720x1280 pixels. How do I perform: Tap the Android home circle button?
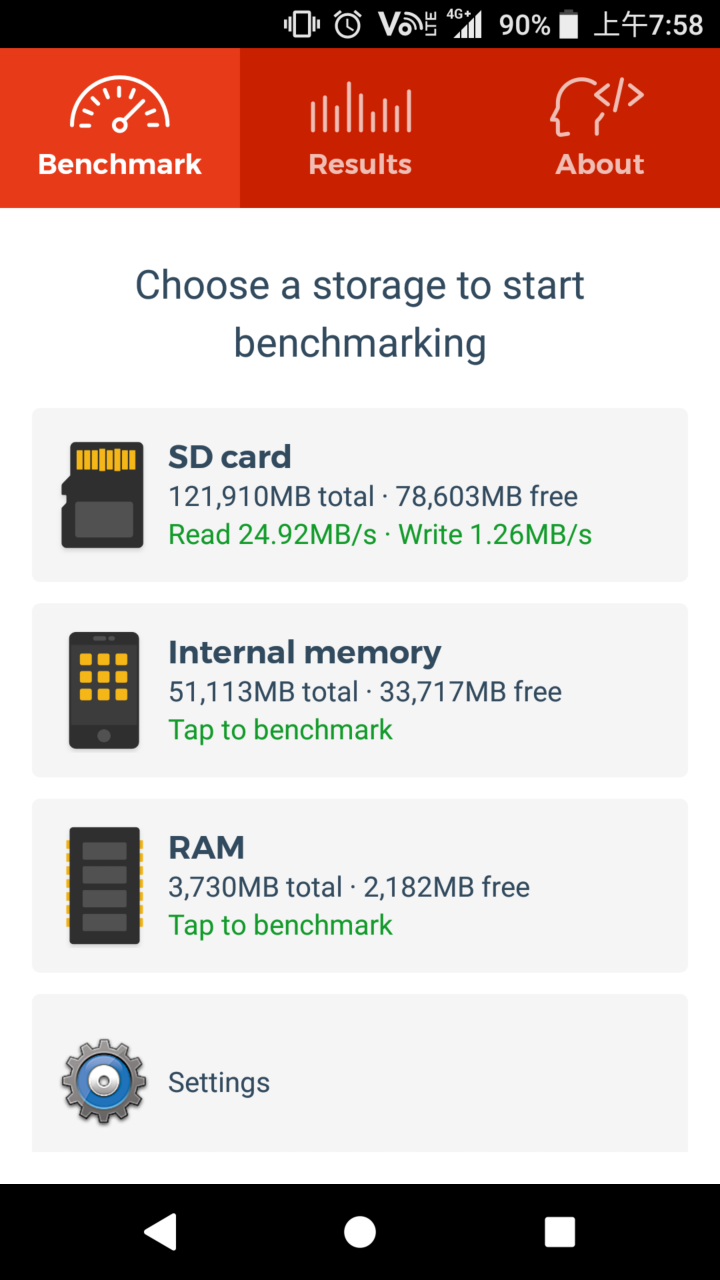[360, 1232]
